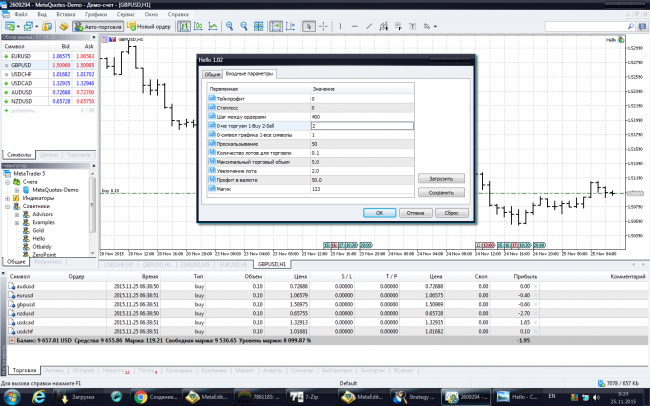This screenshot has height=406, width=650.
Task: Expand the Индикаторы tree node
Action: pos(7,198)
